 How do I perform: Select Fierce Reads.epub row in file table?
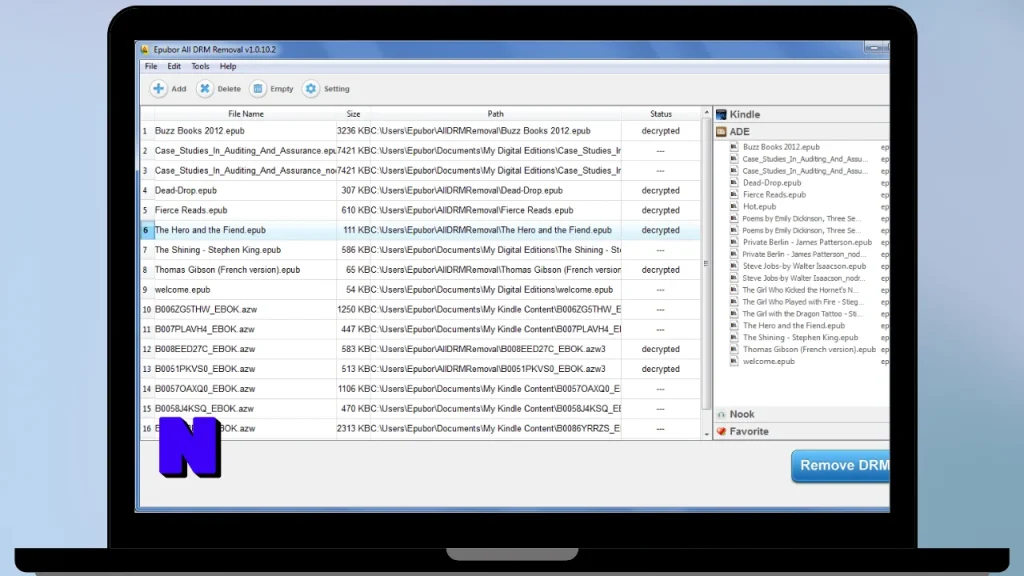click(x=421, y=210)
